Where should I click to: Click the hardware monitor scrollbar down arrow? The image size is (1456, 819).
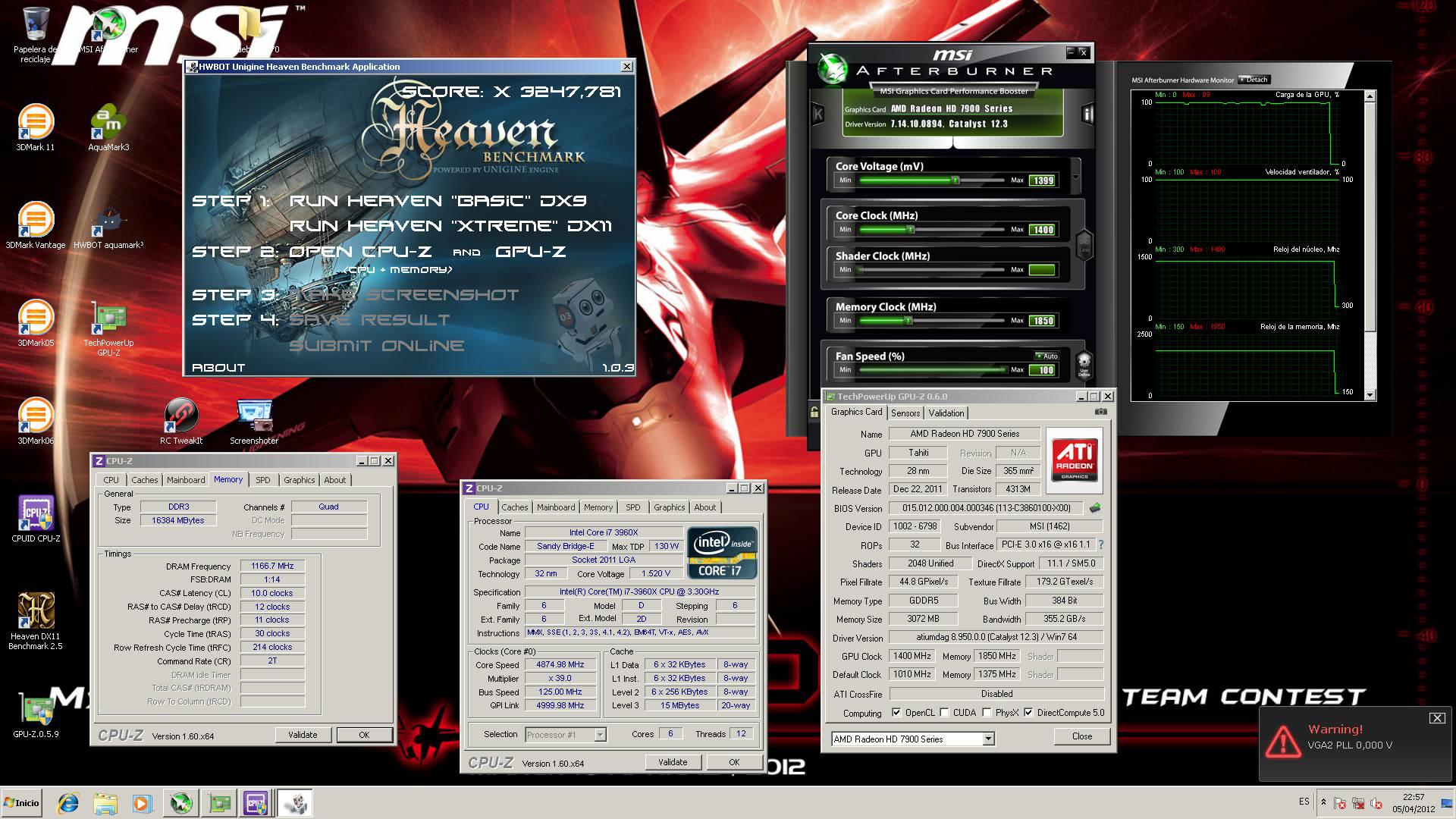click(1370, 394)
